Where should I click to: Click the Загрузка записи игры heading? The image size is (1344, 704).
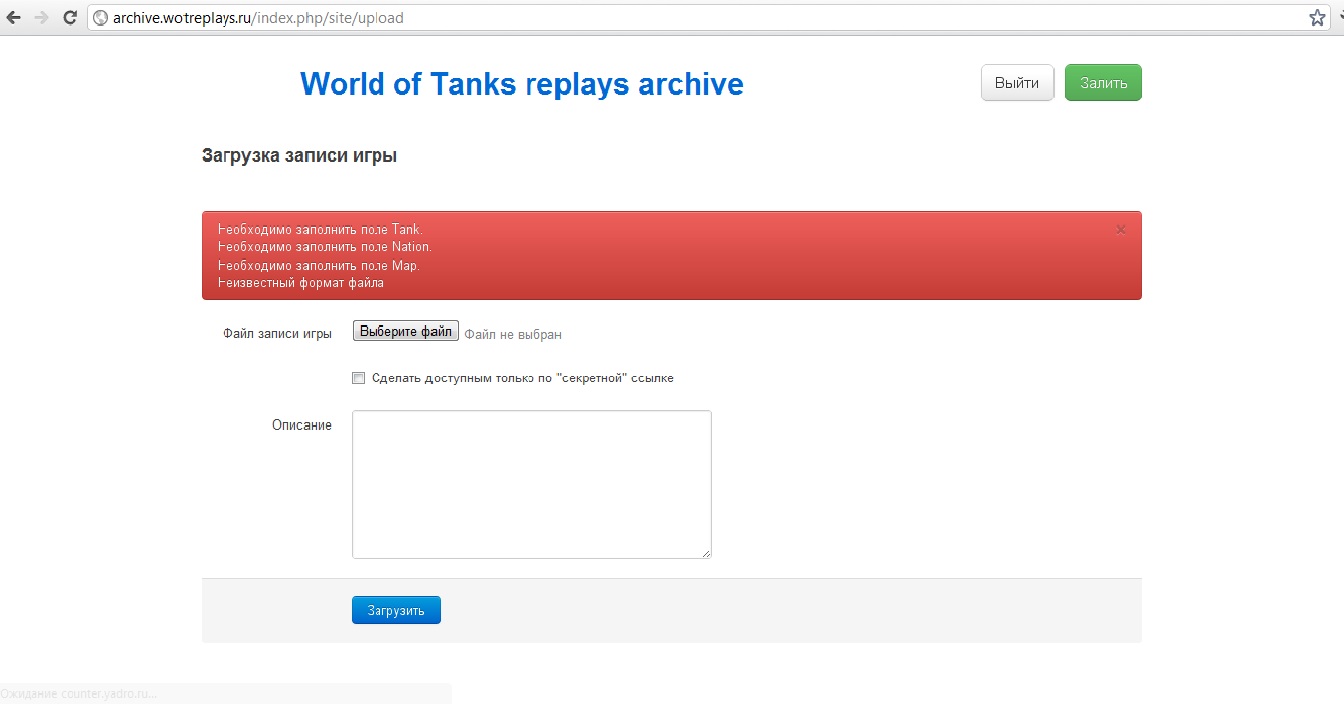click(x=299, y=156)
